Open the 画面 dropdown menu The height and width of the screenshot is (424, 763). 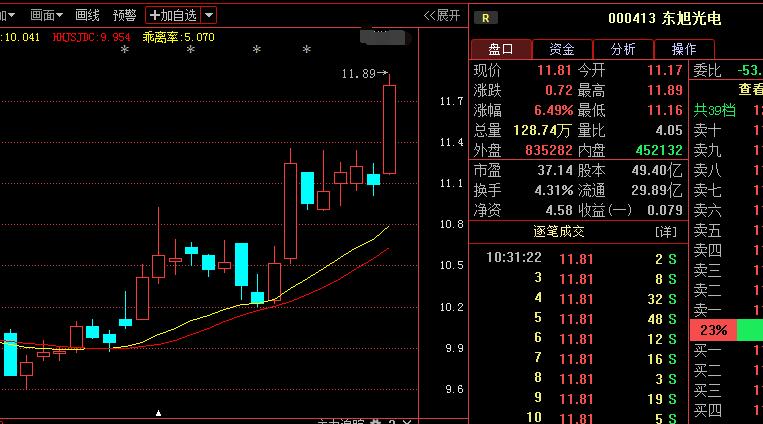click(46, 16)
